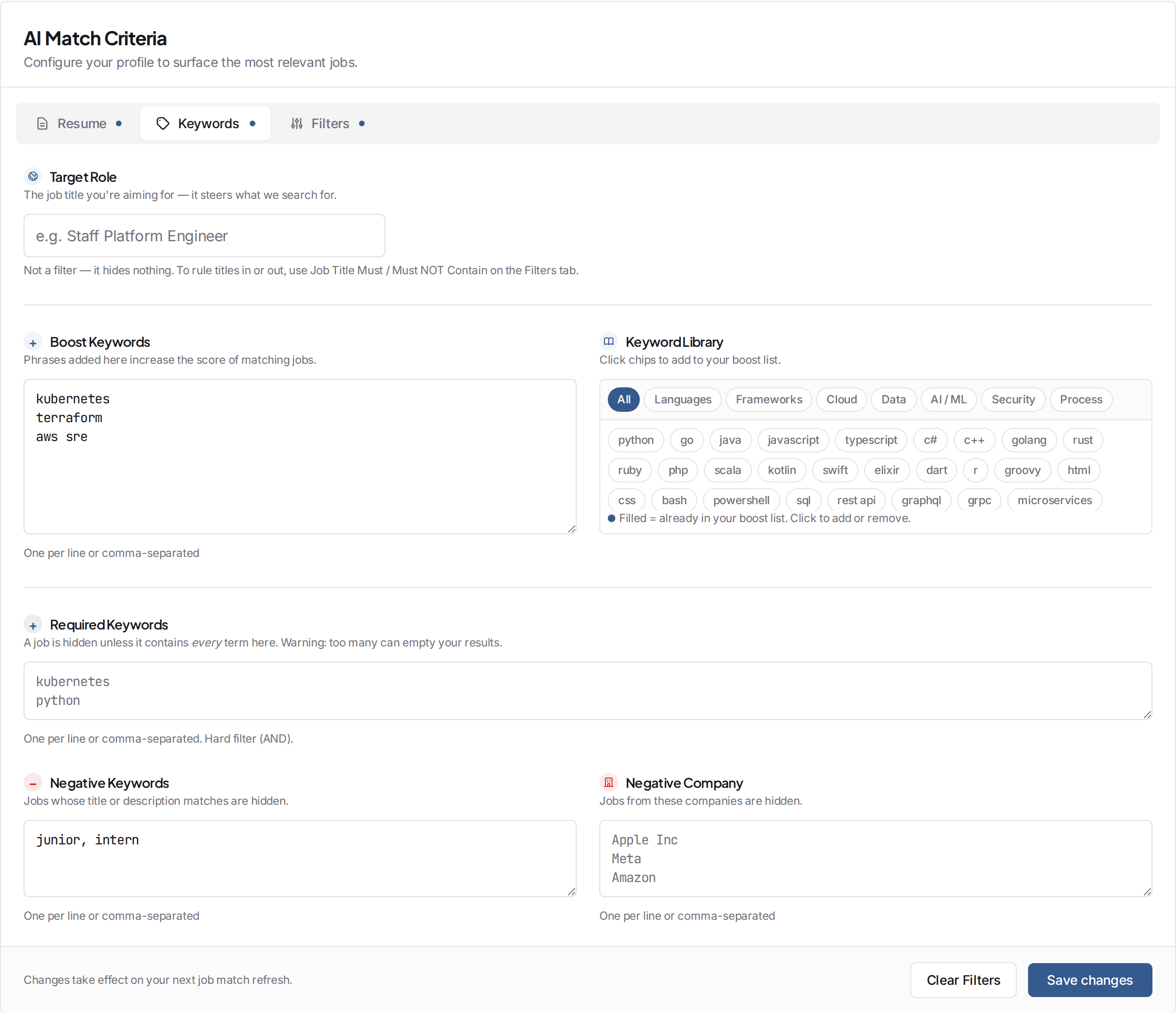Filter library by Frameworks
The width and height of the screenshot is (1176, 1014).
769,400
